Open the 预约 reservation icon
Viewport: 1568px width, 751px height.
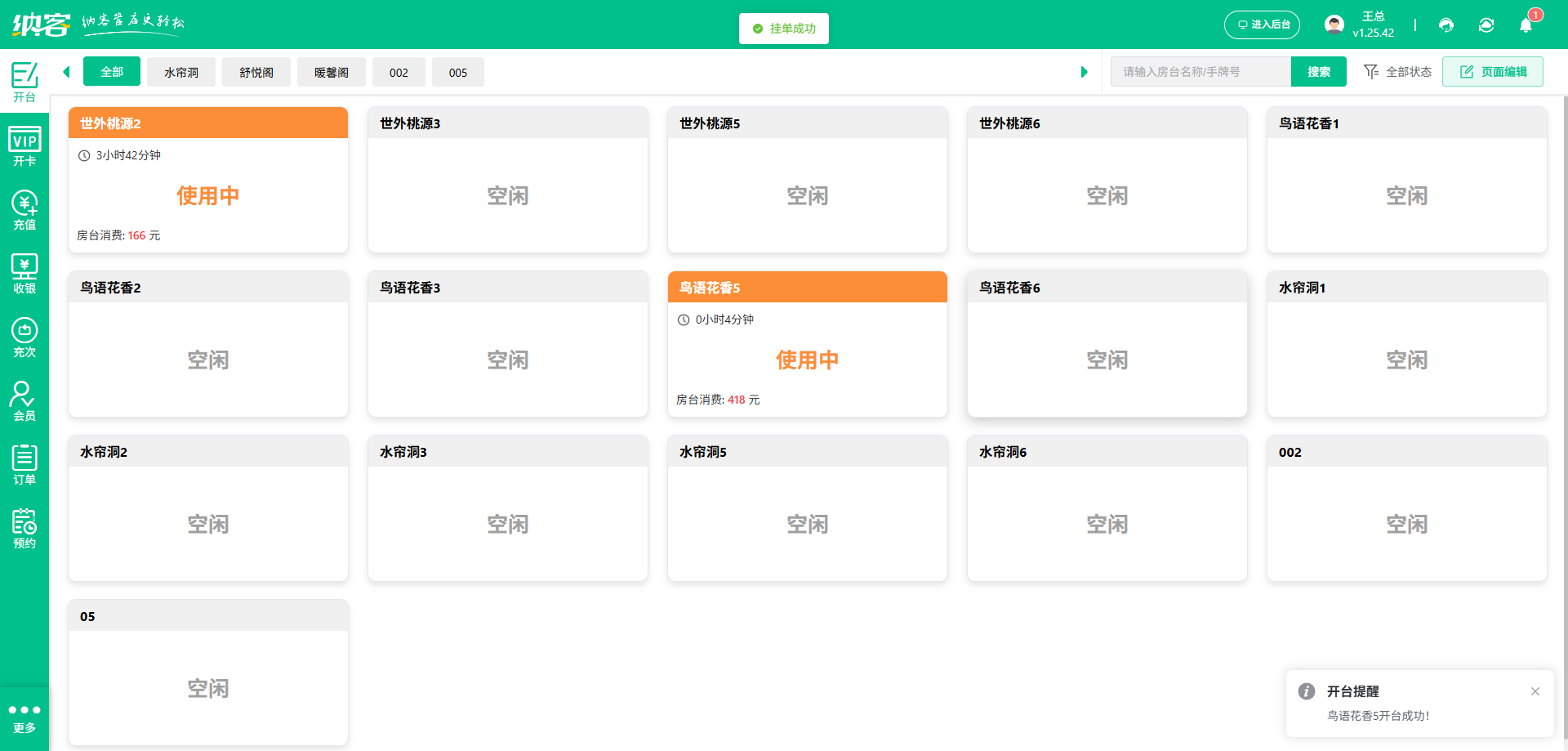click(24, 527)
